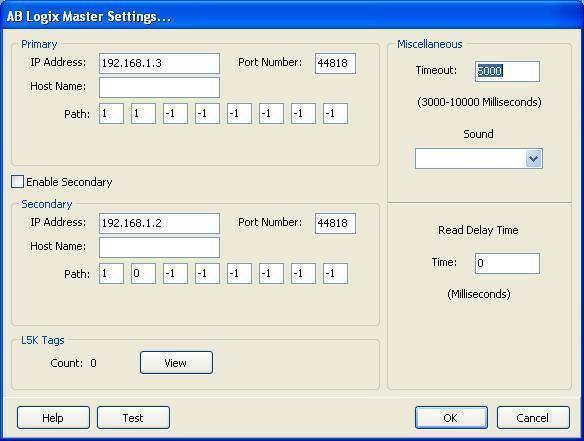The height and width of the screenshot is (441, 584).
Task: Click the Primary Host Name field
Action: coord(159,88)
